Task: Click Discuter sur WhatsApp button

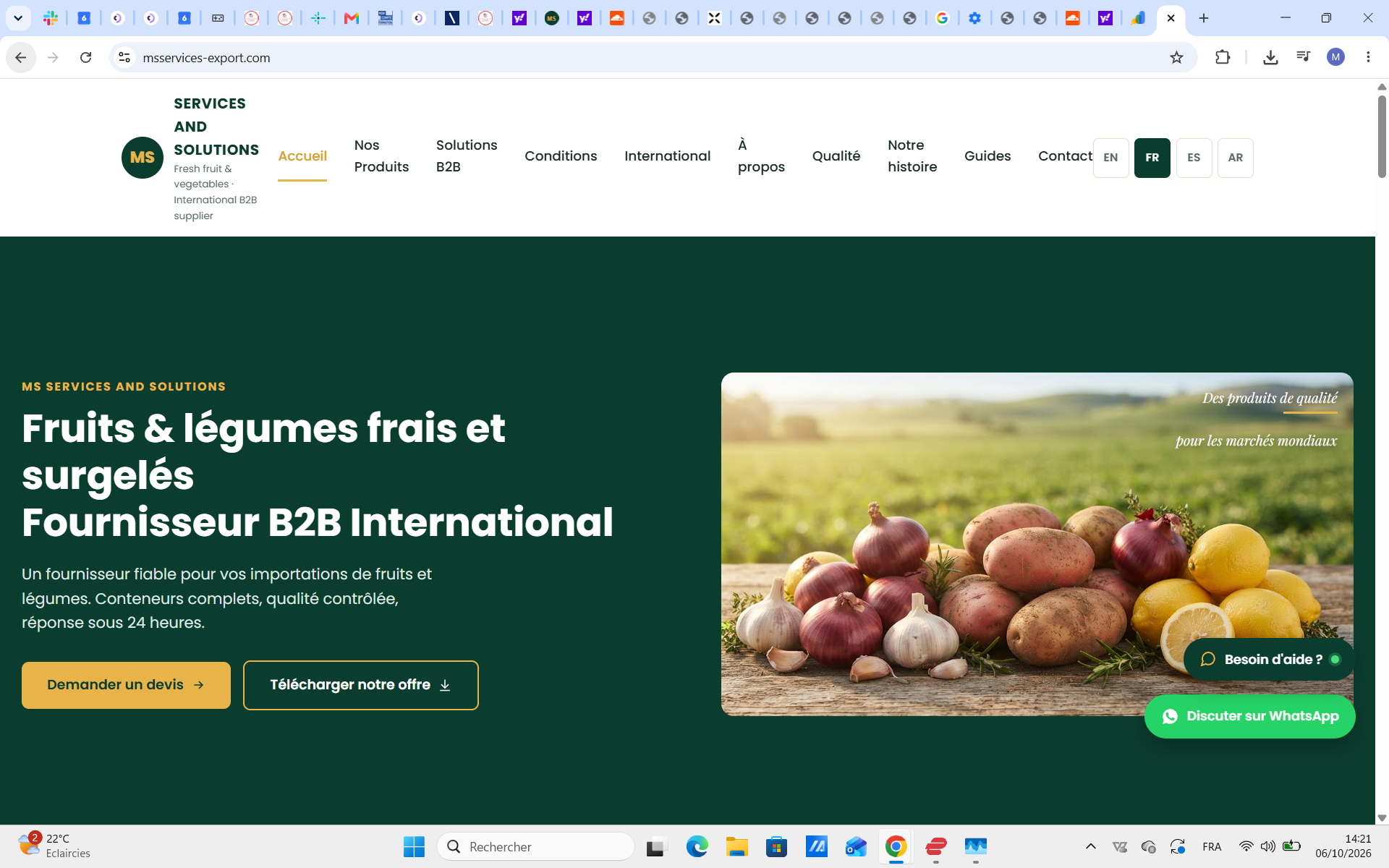Action: pyautogui.click(x=1249, y=716)
